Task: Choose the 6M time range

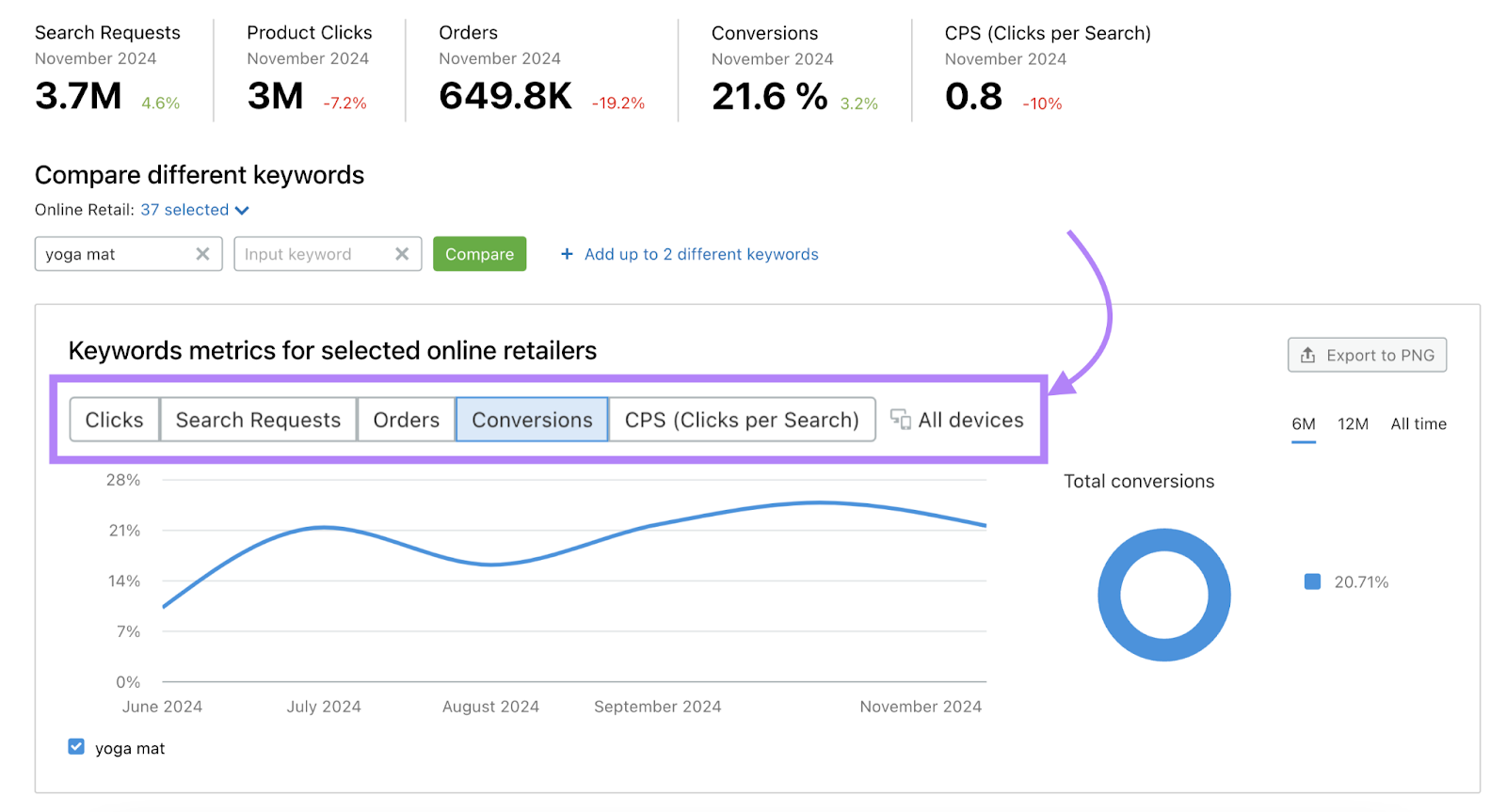Action: [x=1303, y=424]
